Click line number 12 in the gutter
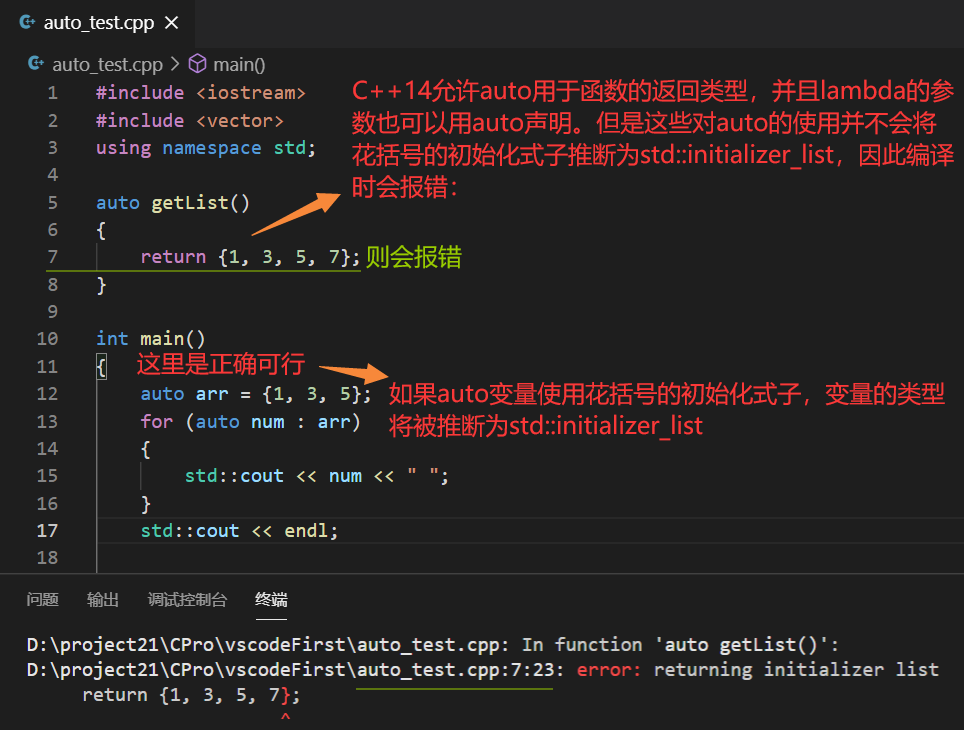This screenshot has width=964, height=730. click(x=47, y=394)
